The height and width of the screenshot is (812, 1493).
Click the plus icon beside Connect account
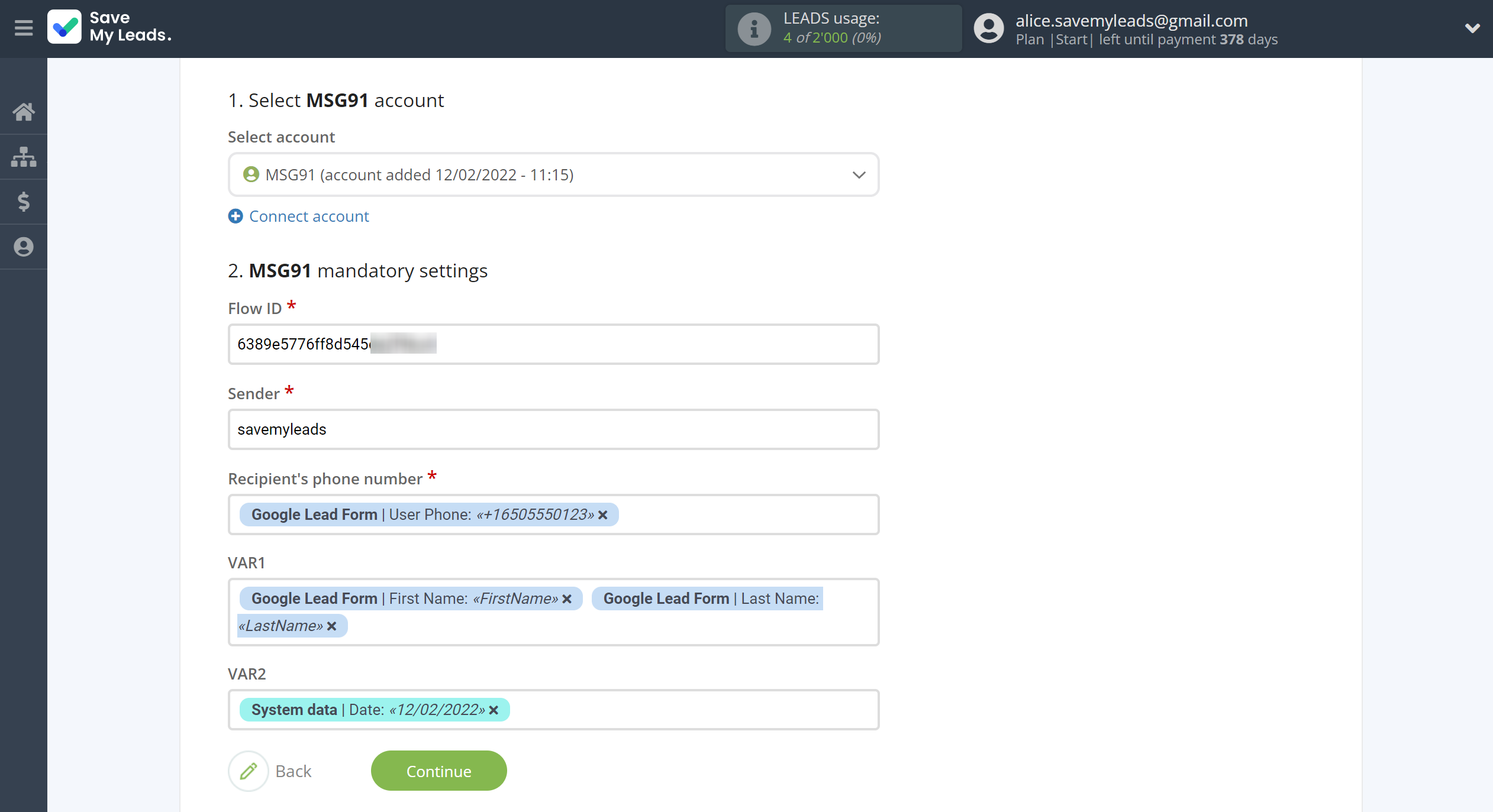click(236, 216)
